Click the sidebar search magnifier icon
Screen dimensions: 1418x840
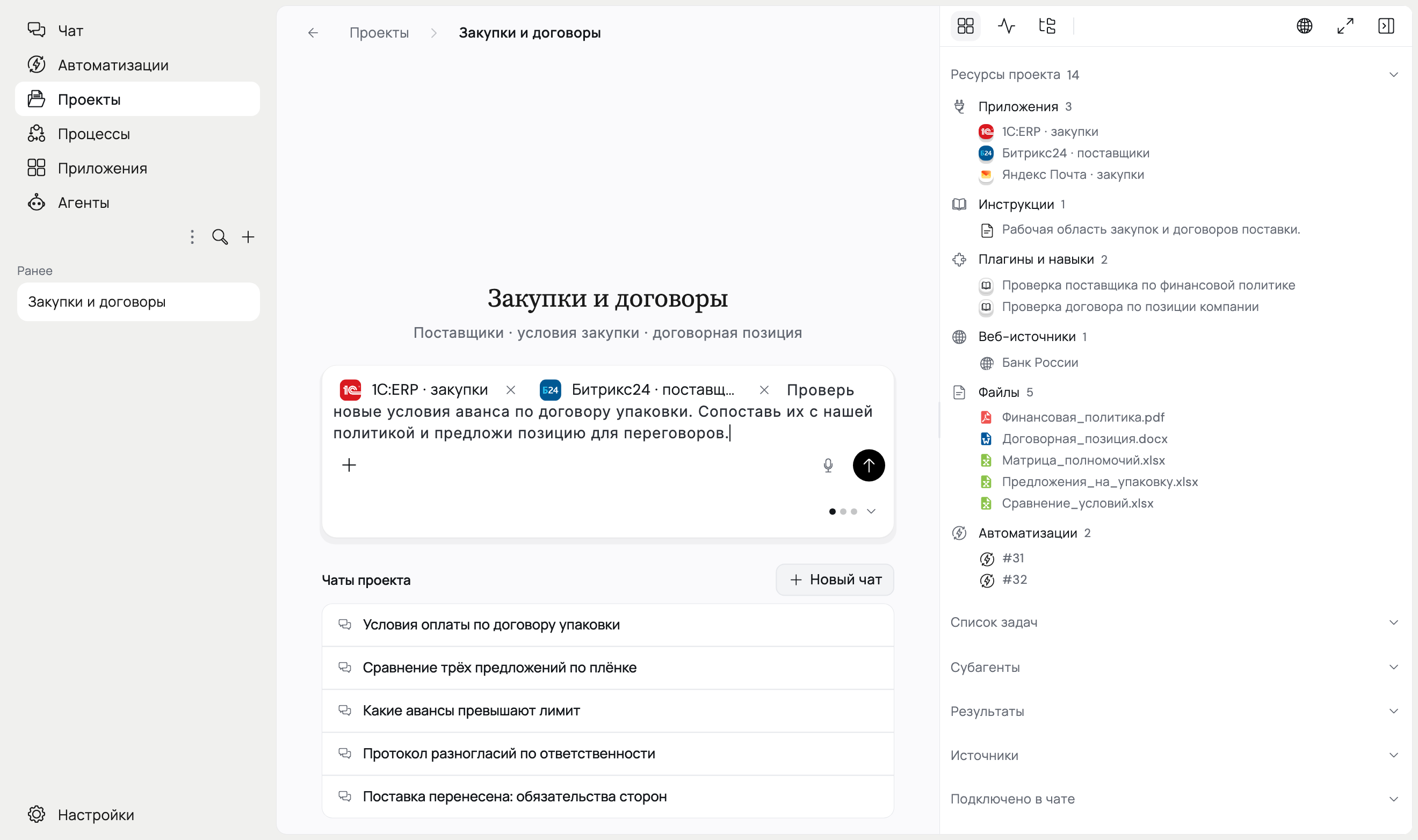[x=220, y=237]
